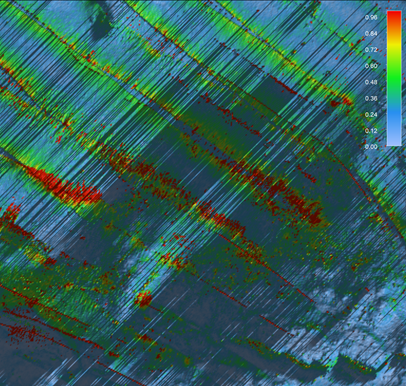Click the red-orange spot left of the legend
This screenshot has height=386, width=406.
point(342,101)
